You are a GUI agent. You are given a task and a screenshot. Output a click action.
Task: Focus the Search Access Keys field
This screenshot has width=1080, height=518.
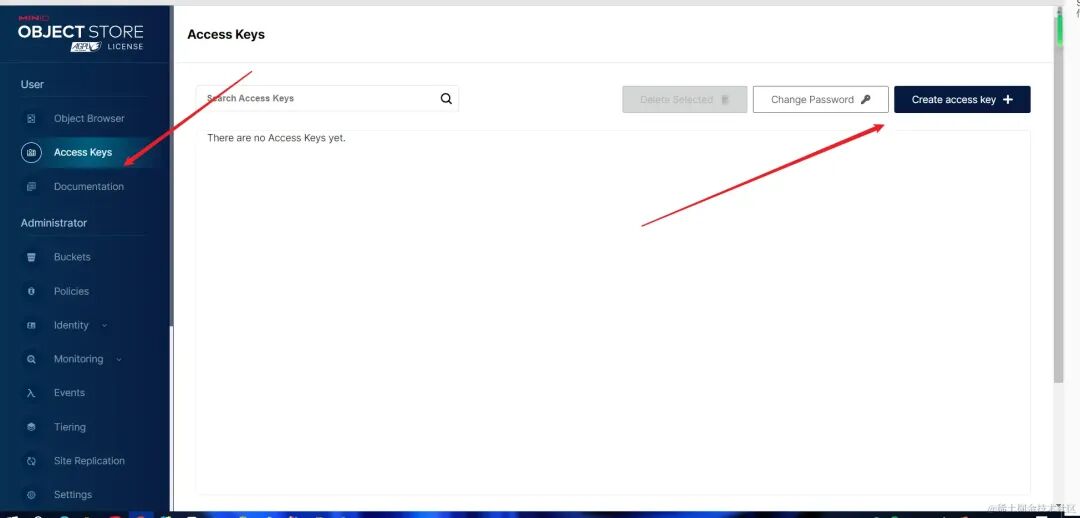click(327, 99)
